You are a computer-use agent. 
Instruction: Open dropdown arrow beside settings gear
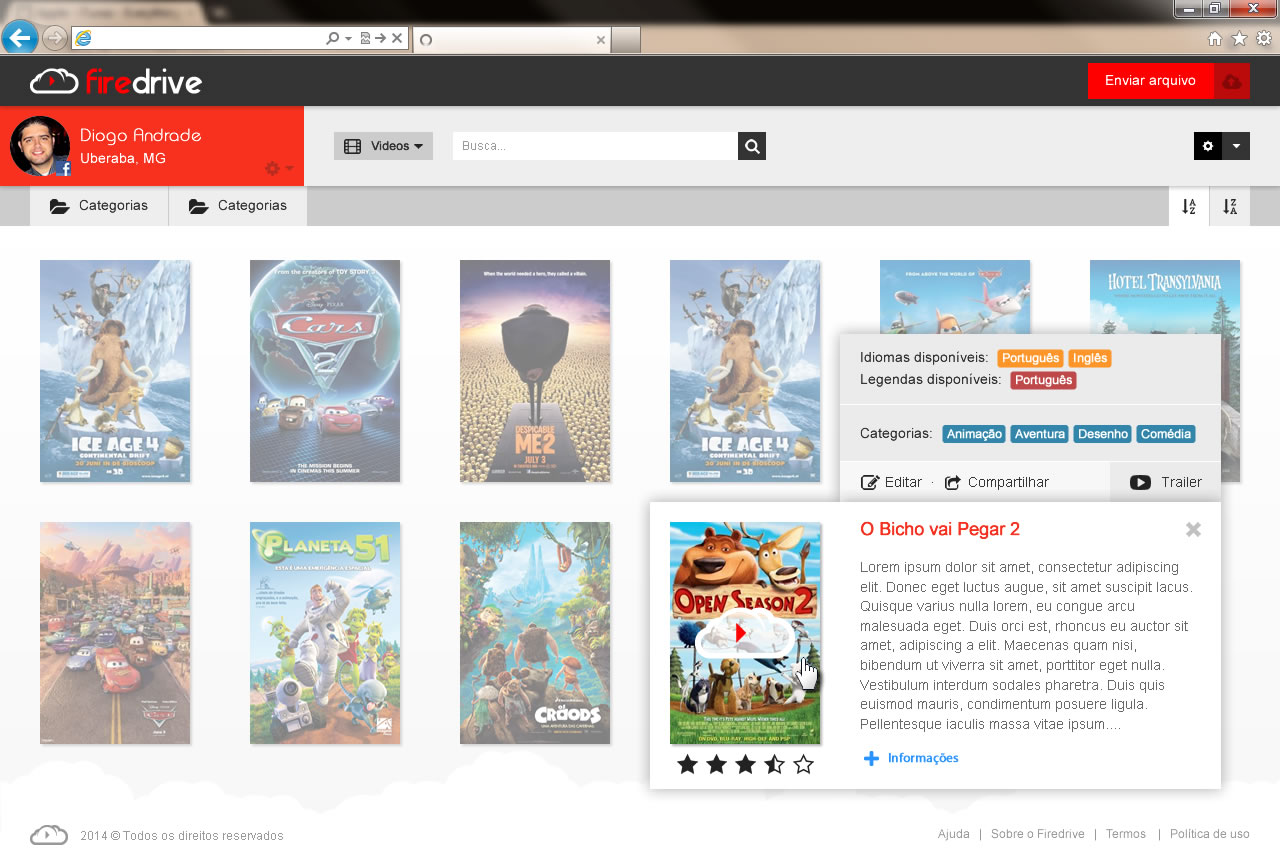[1236, 146]
